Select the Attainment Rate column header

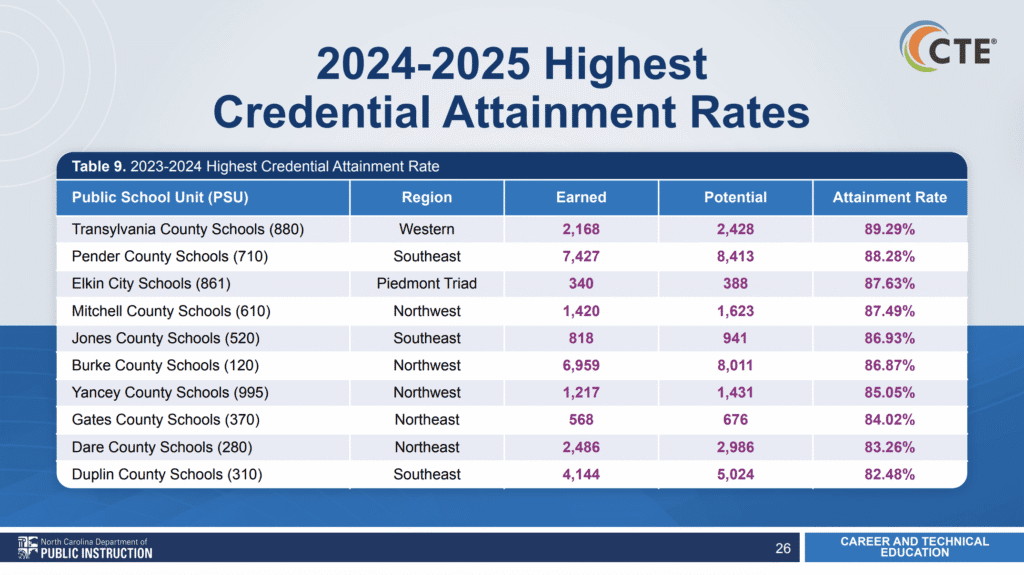[889, 198]
